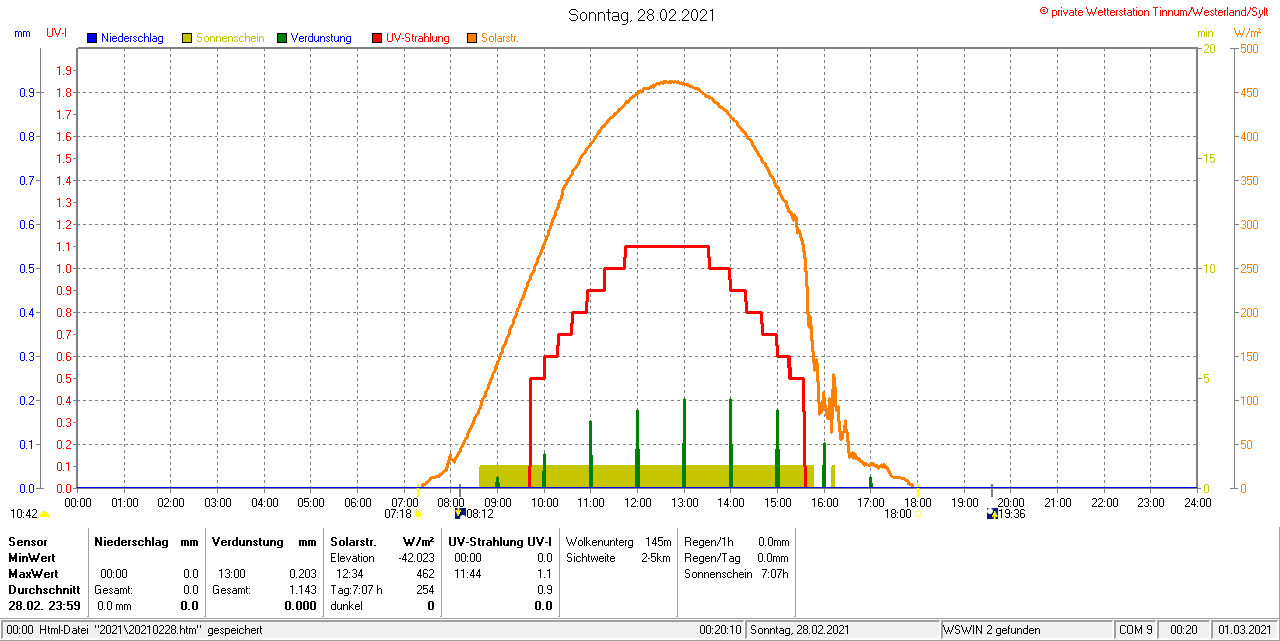Click the orange W/m² axis unit label
The height and width of the screenshot is (641, 1280).
(1248, 33)
